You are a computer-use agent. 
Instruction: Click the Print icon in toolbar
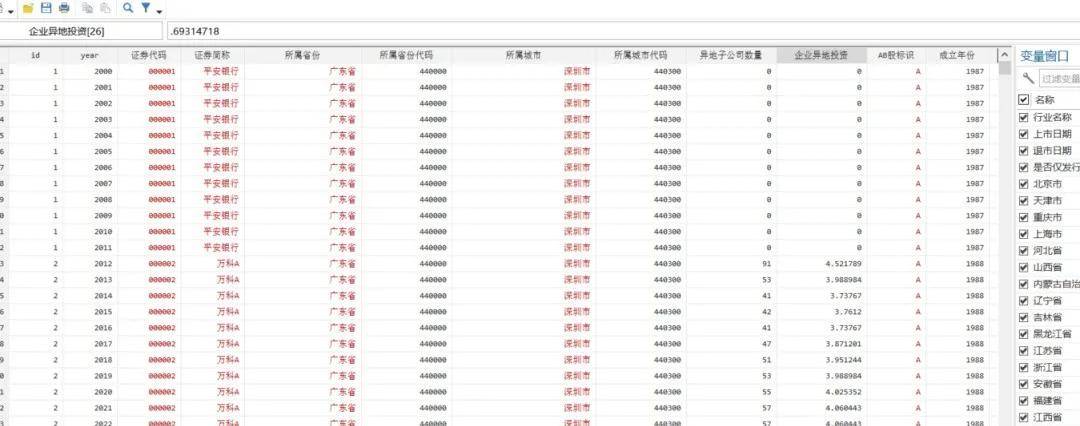[64, 8]
